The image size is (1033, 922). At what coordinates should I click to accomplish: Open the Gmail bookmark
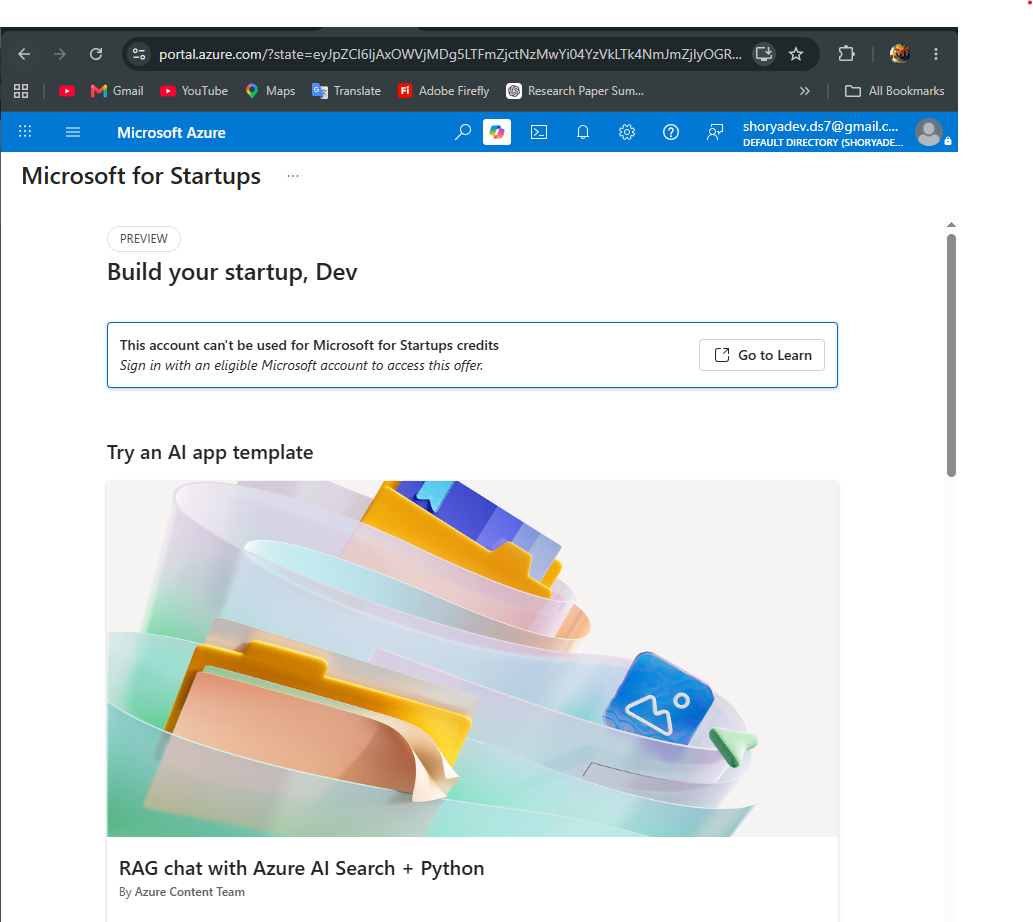tap(117, 91)
